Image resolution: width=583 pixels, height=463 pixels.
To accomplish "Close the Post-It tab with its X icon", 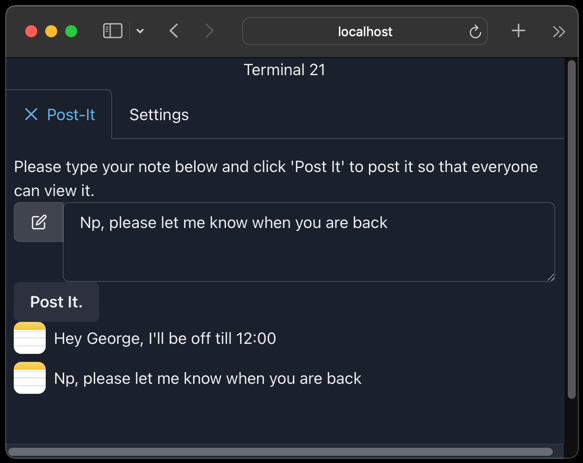I will 31,114.
